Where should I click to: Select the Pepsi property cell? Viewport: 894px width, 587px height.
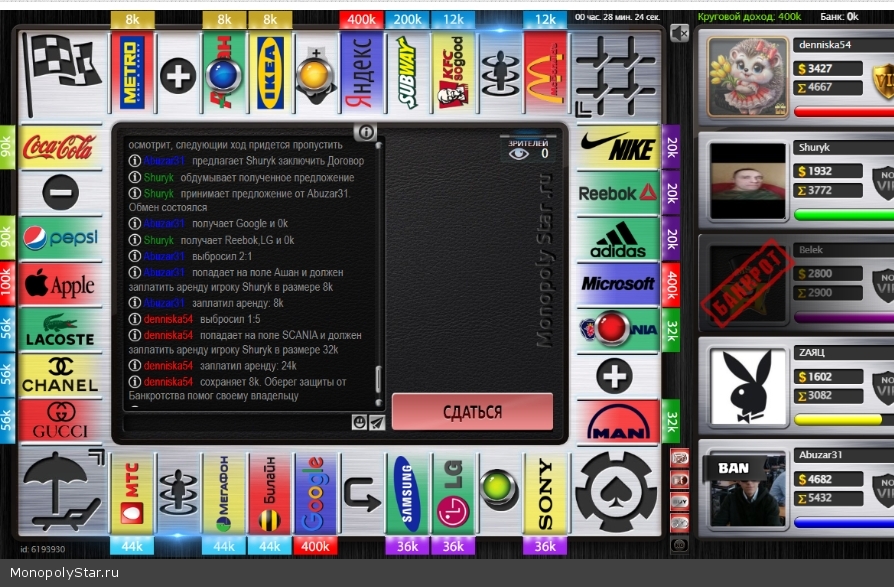(60, 238)
